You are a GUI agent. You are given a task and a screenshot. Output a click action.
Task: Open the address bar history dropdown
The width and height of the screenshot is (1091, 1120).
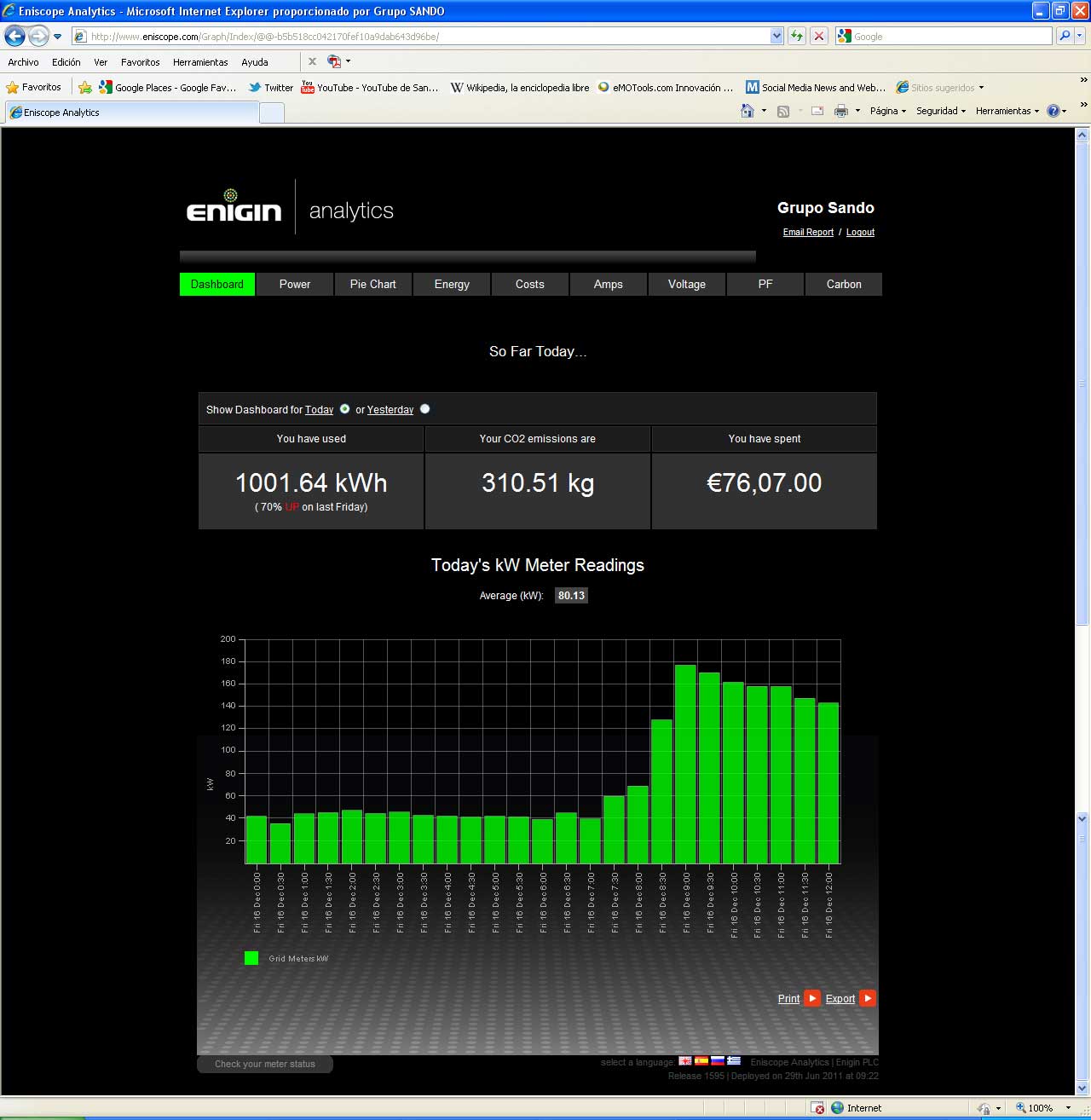coord(776,36)
